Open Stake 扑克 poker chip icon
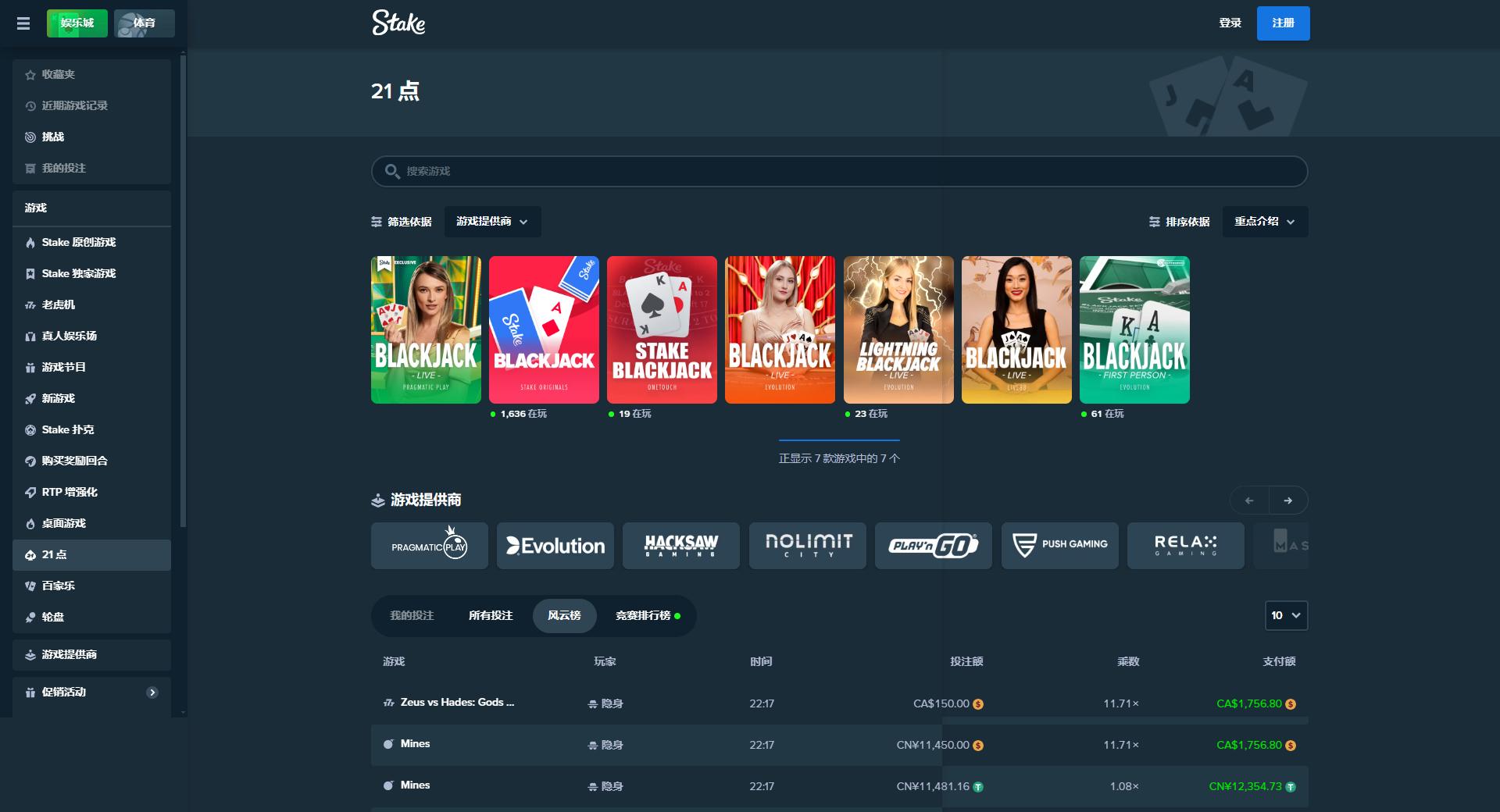 30,430
